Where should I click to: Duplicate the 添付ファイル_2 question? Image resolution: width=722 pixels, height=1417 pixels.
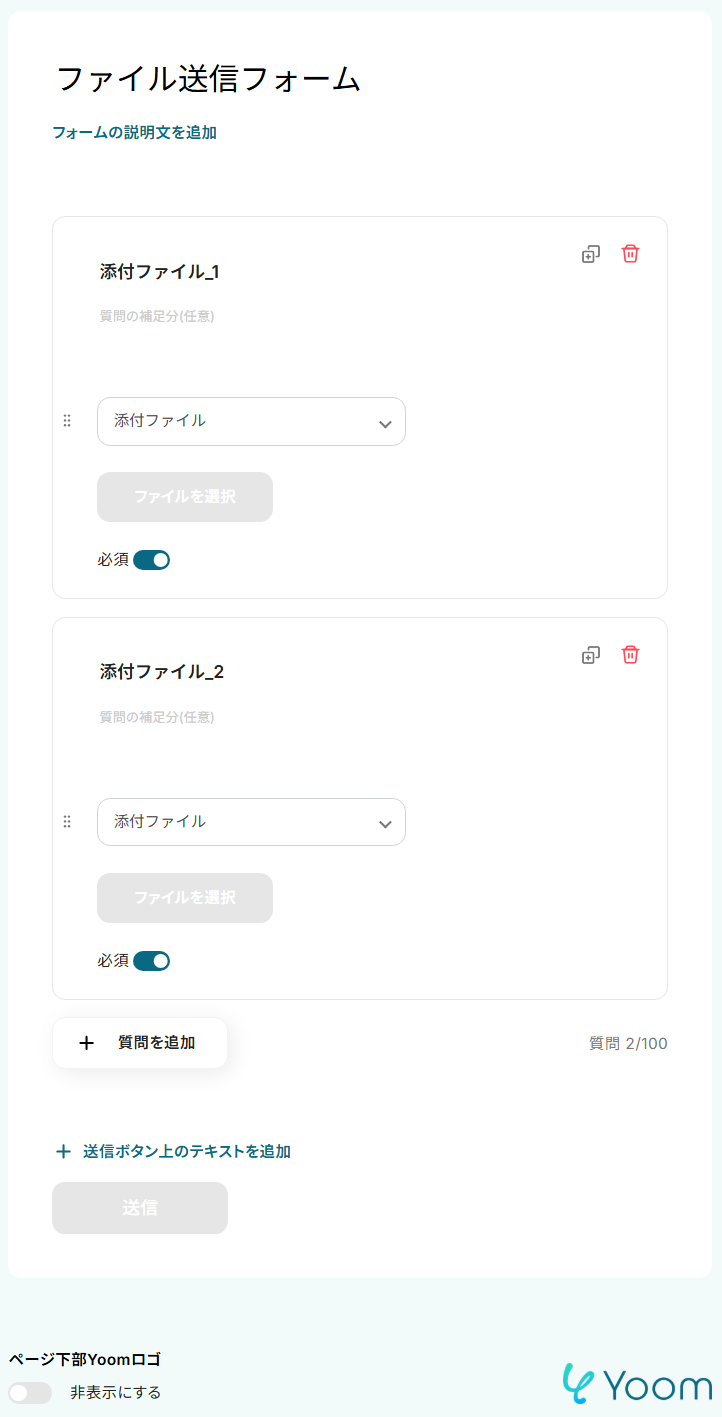591,655
